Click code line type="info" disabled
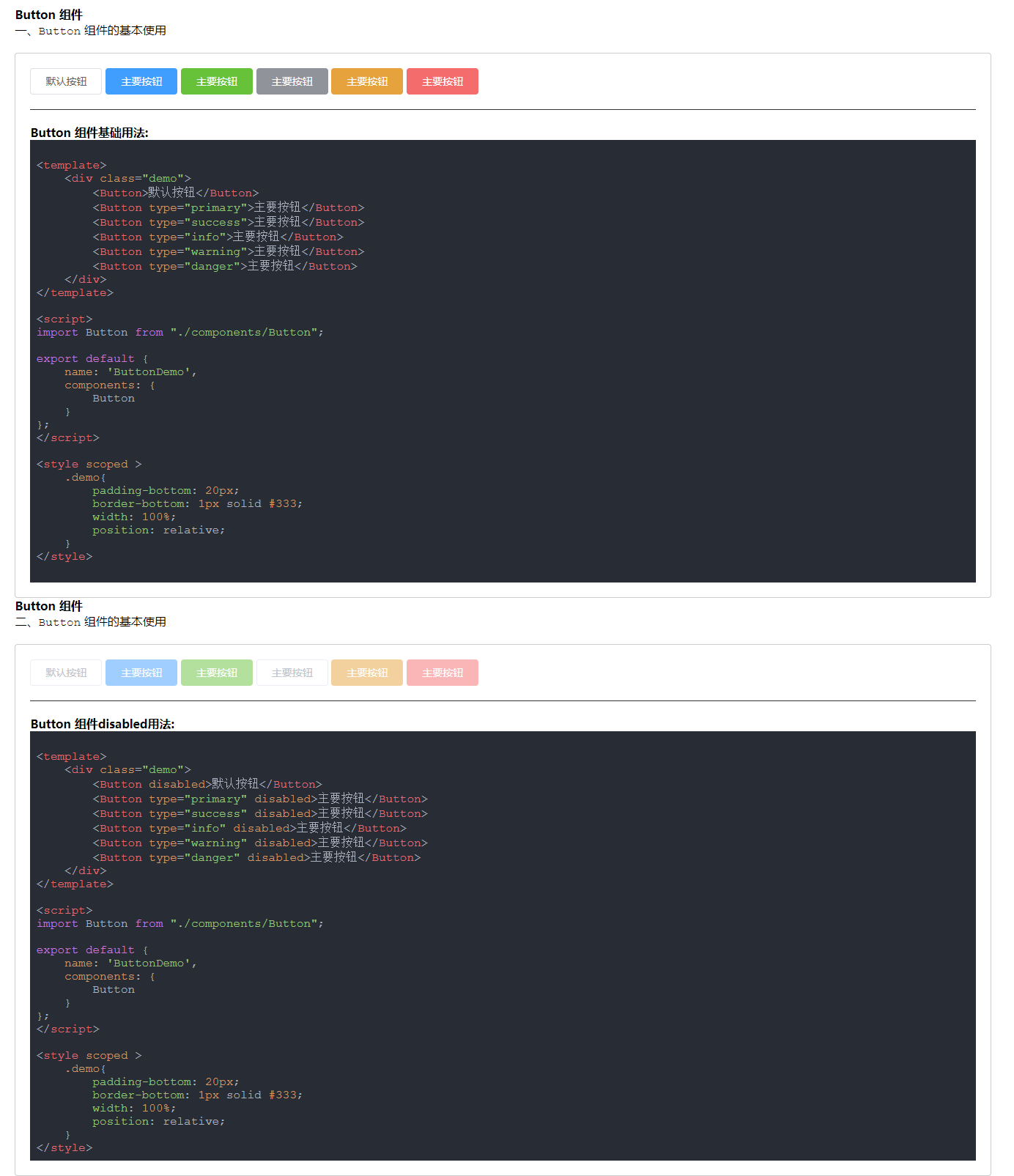 click(249, 828)
